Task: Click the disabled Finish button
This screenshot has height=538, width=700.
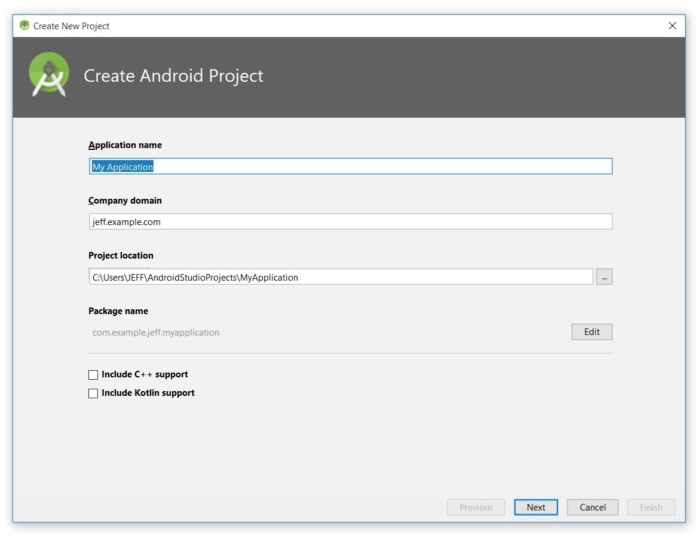Action: [651, 507]
